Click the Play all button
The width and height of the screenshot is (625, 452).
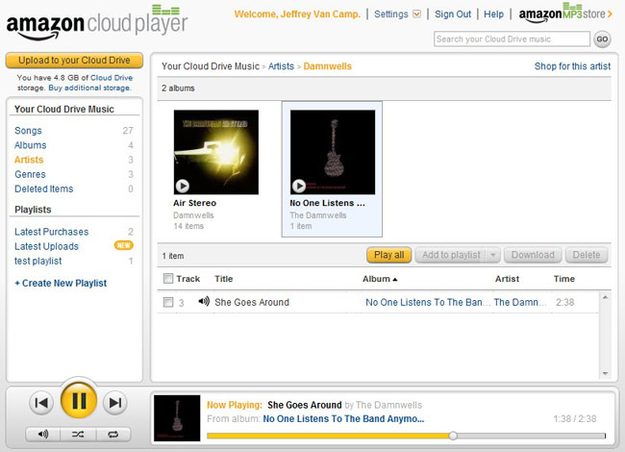tap(389, 255)
